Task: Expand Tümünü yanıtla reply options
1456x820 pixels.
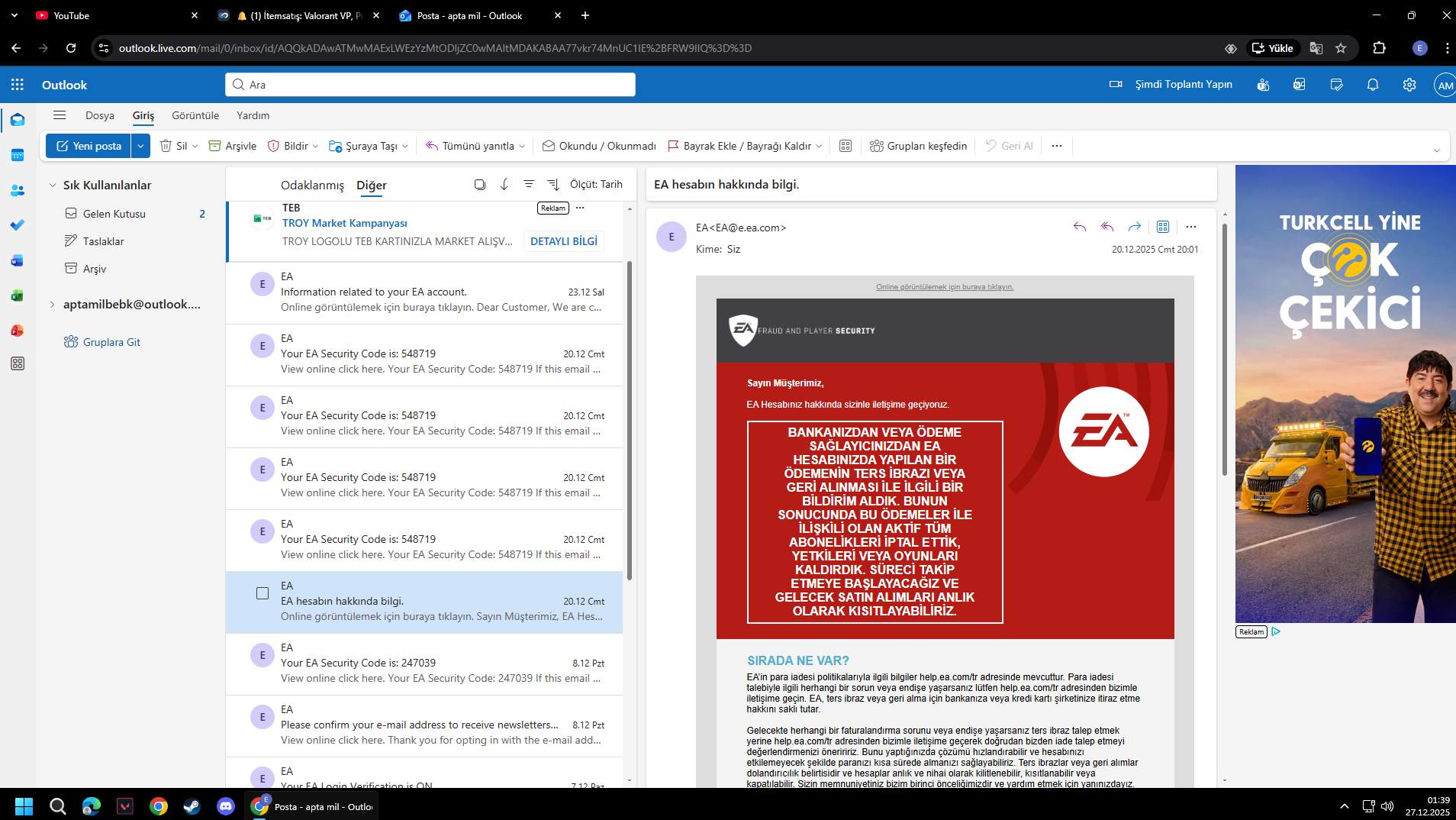Action: tap(522, 146)
